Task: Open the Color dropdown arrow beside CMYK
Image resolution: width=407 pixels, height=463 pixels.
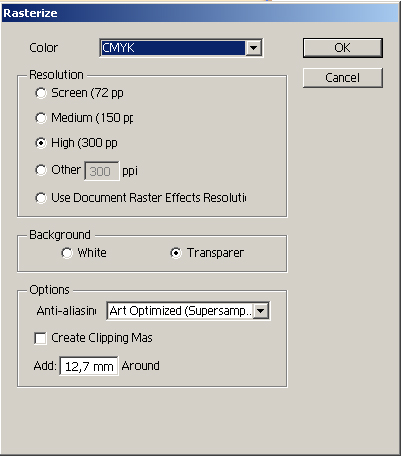Action: click(x=253, y=48)
